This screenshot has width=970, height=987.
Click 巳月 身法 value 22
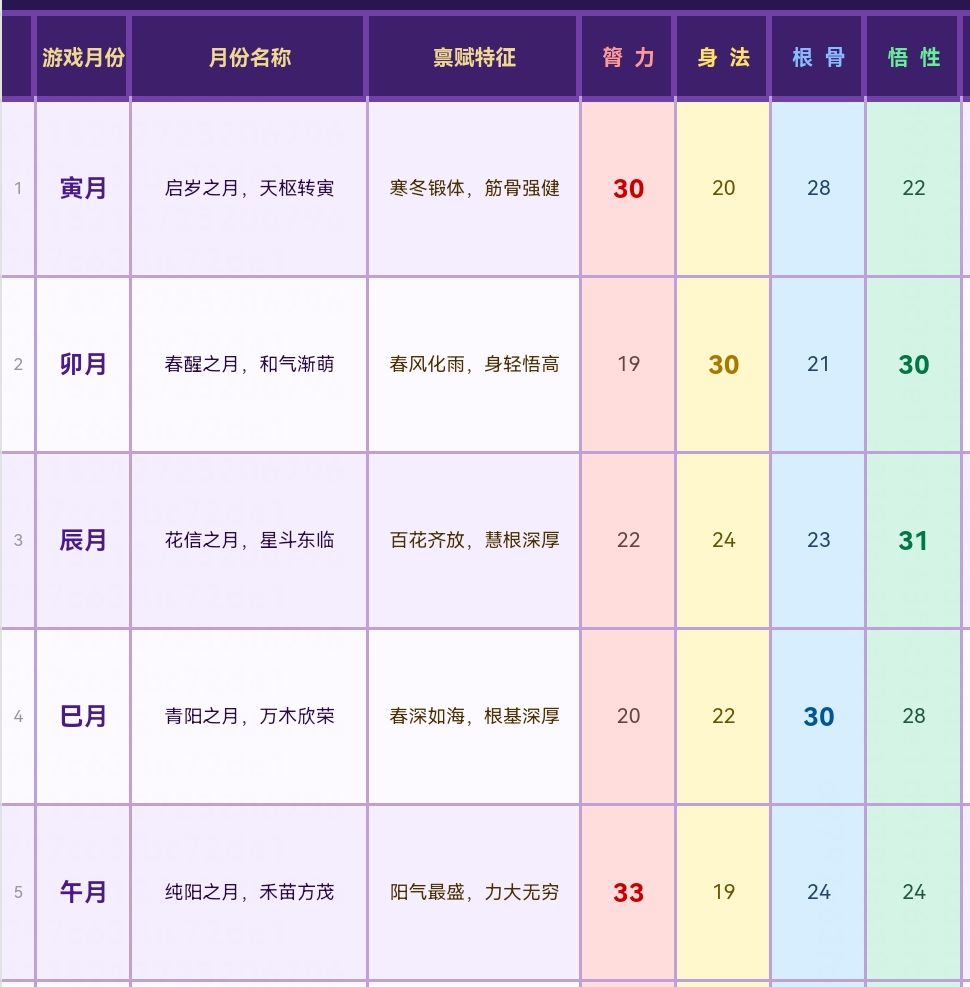723,716
